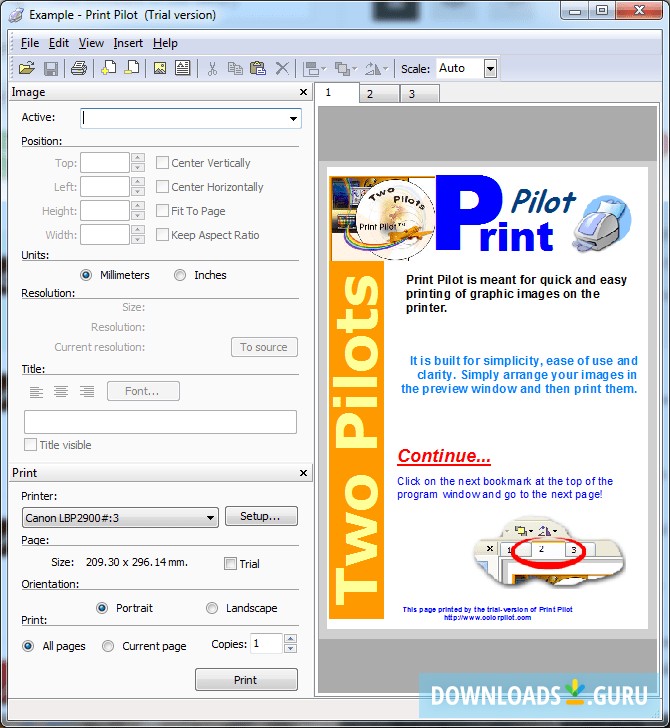Click the Save floppy disk icon
This screenshot has height=728, width=670.
pos(51,69)
